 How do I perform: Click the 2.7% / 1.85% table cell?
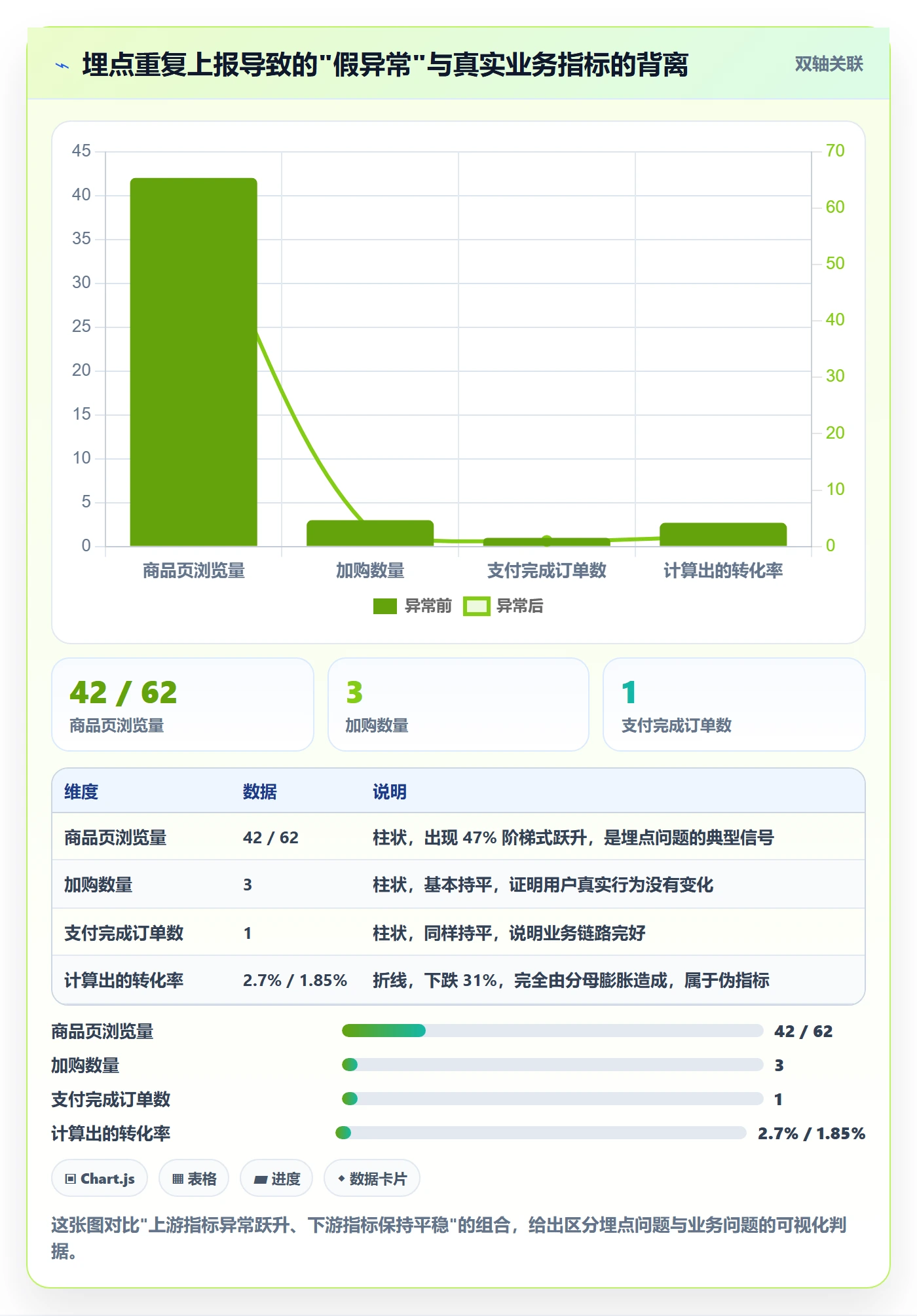click(x=295, y=981)
